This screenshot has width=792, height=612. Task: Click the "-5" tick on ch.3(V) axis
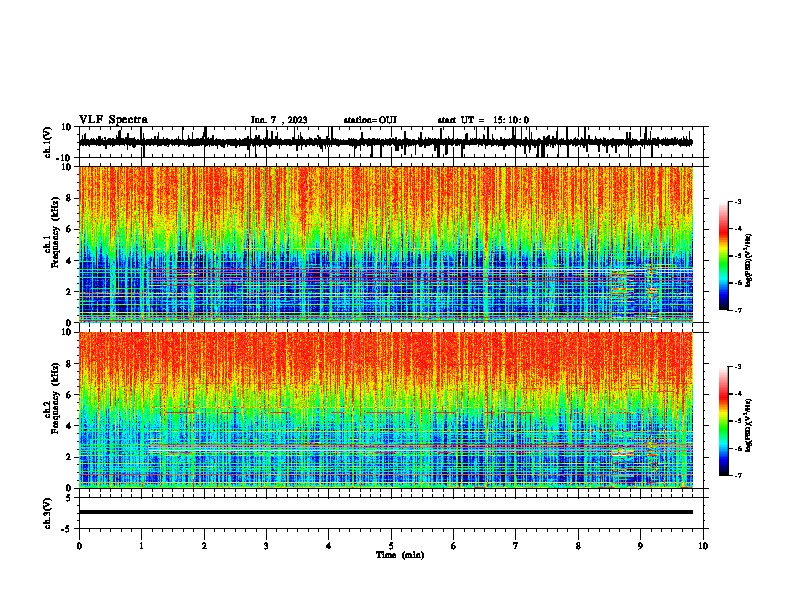[68, 529]
